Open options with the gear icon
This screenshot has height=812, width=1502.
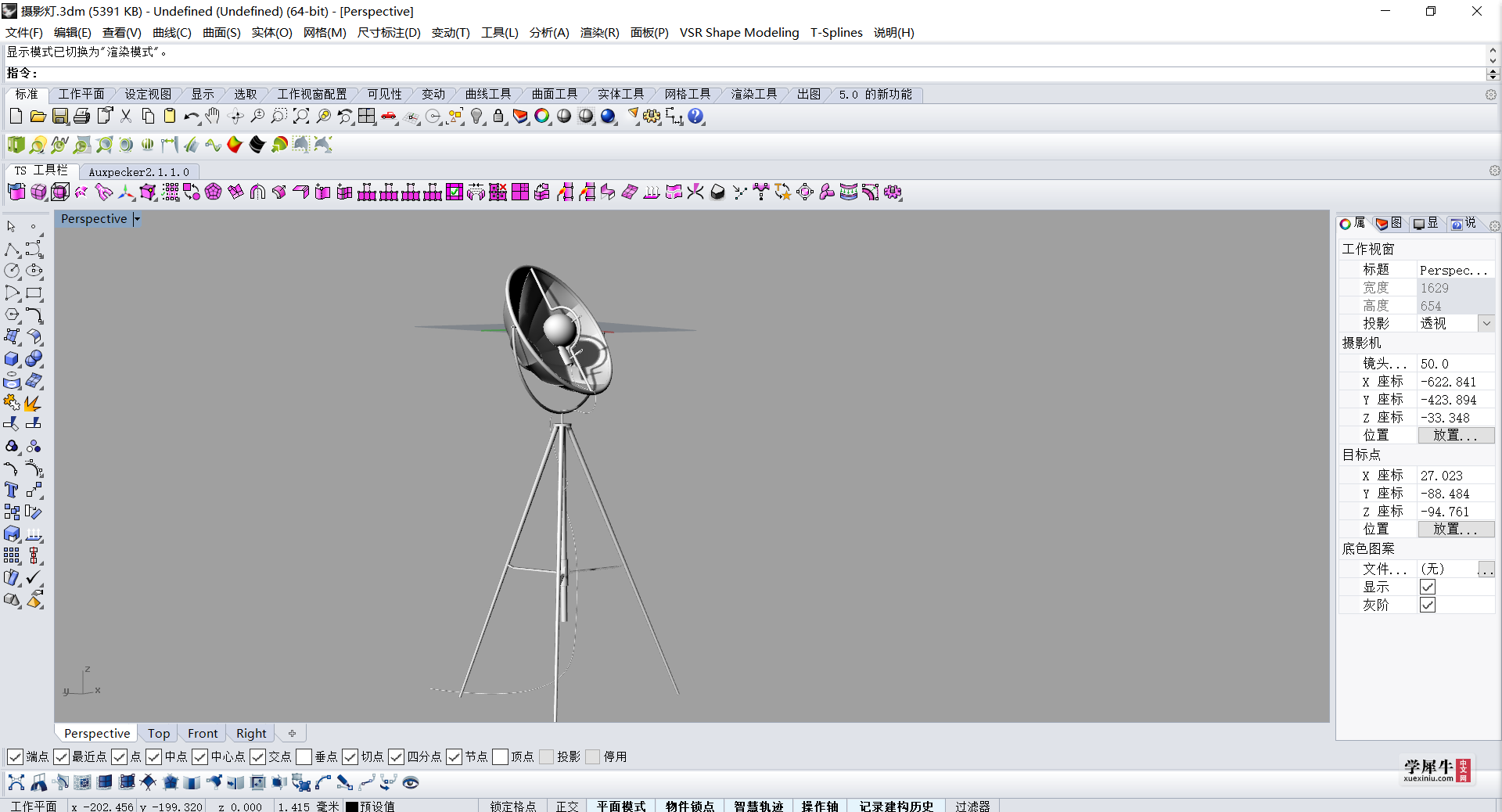(652, 117)
